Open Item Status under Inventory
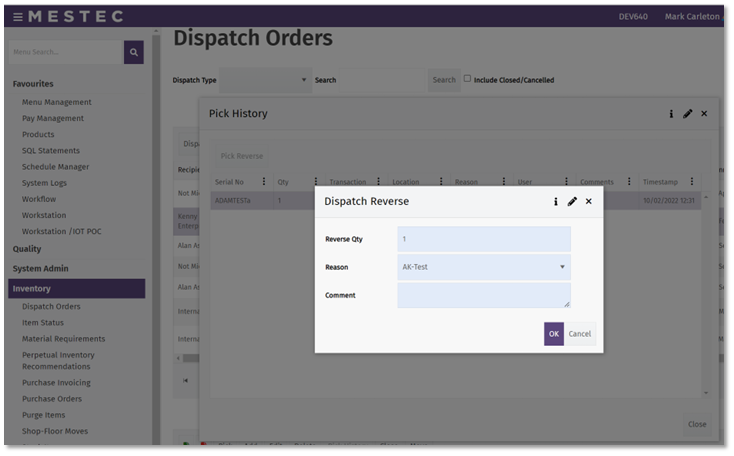 [x=43, y=323]
